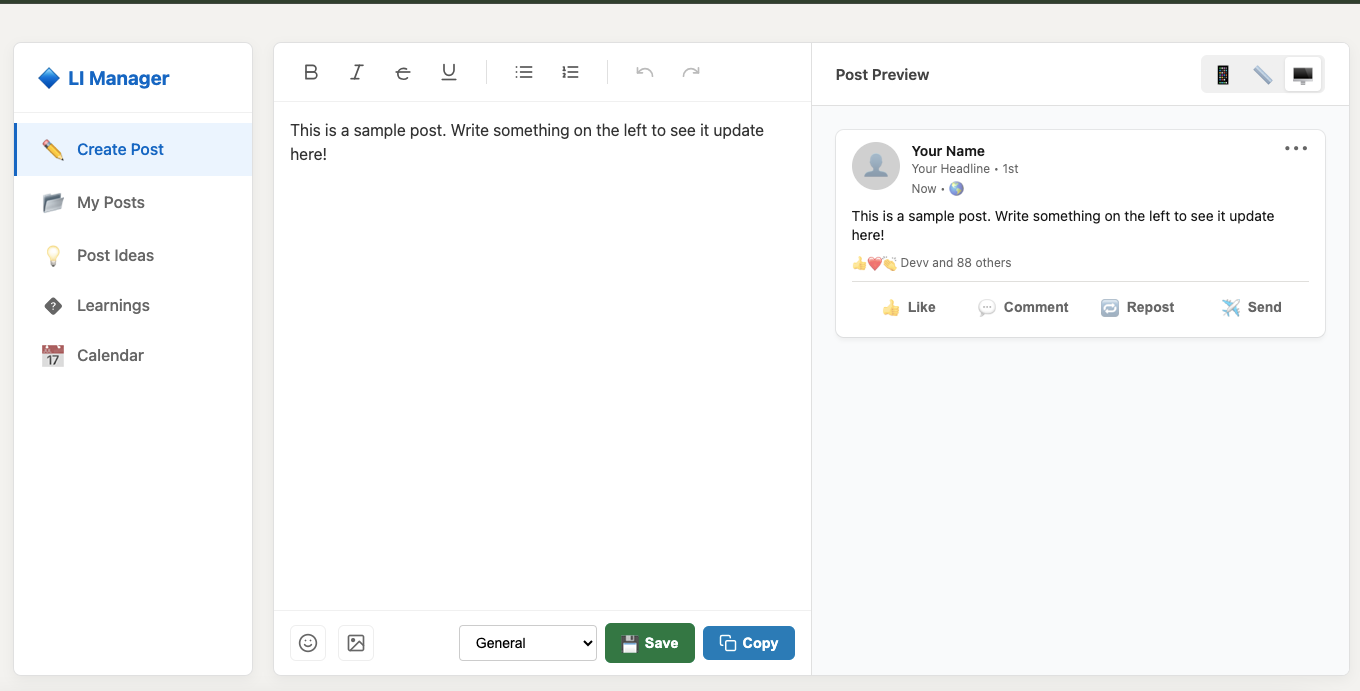1360x691 pixels.
Task: Open the Post Ideas section
Action: (115, 256)
